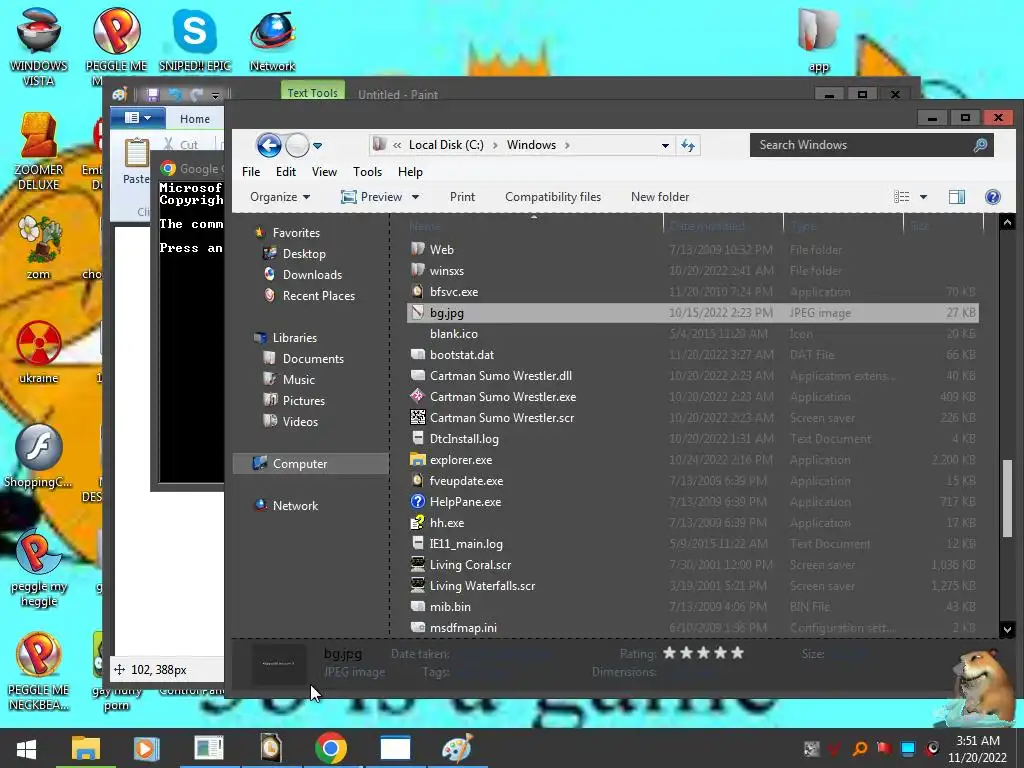The width and height of the screenshot is (1024, 768).
Task: Toggle the preview pane icon
Action: tap(957, 197)
